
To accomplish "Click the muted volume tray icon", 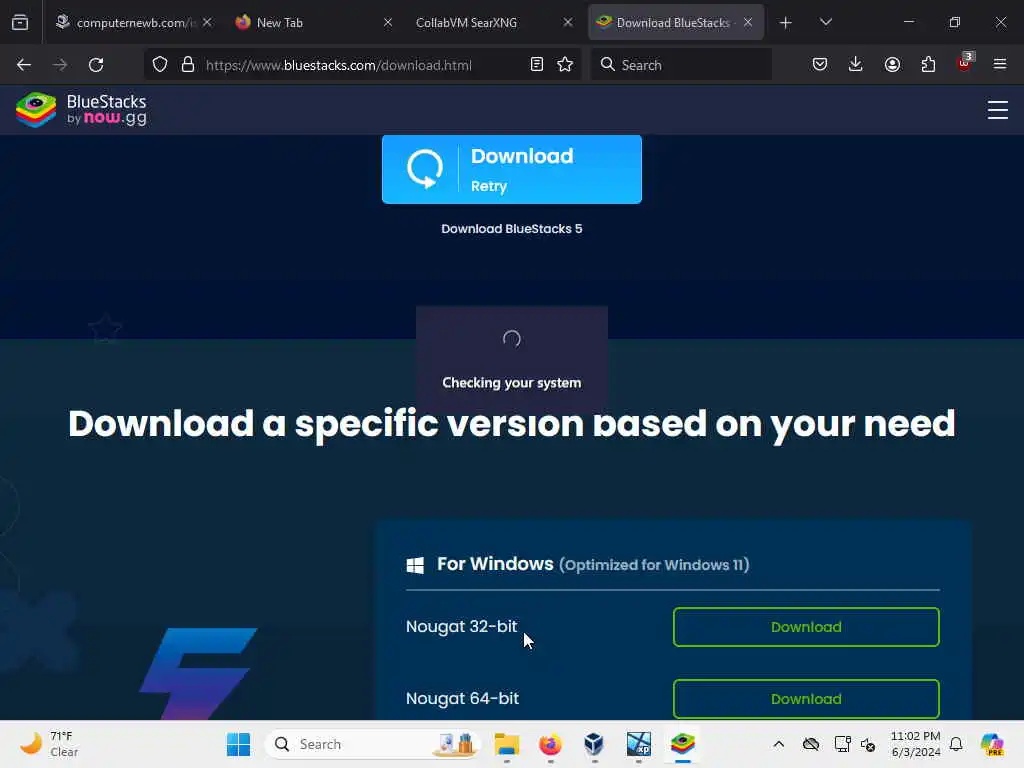I will pos(868,744).
